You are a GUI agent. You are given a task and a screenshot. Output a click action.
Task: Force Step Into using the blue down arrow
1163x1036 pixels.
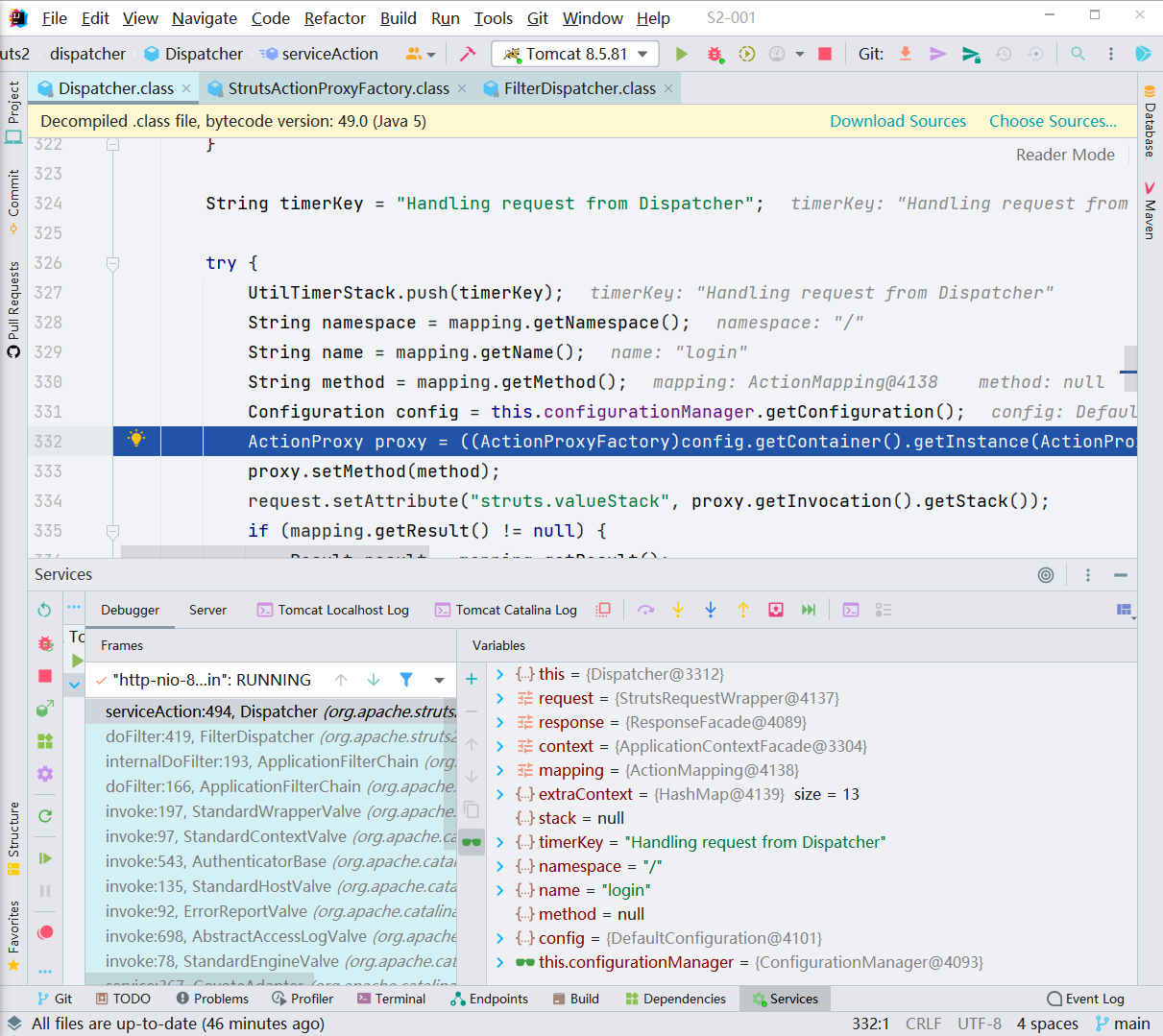[x=711, y=610]
